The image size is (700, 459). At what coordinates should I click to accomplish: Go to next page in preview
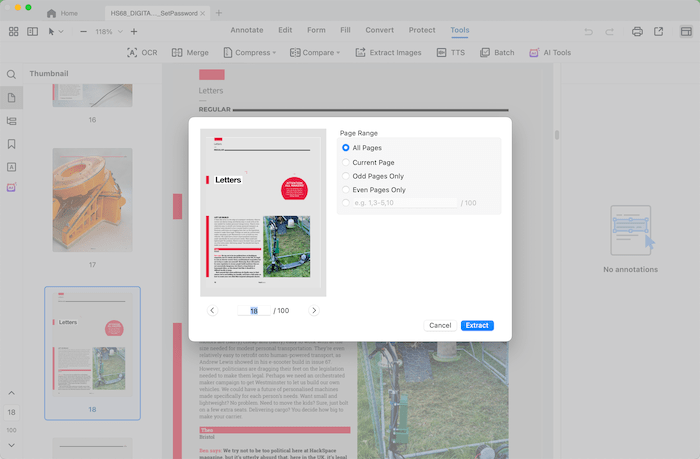pos(314,311)
